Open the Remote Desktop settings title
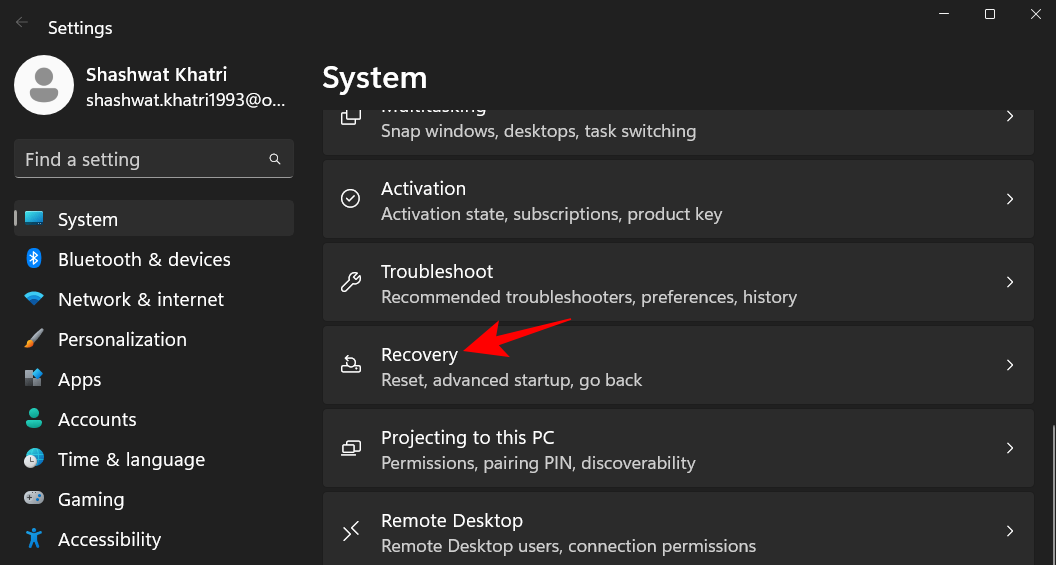The height and width of the screenshot is (565, 1056). 452,521
